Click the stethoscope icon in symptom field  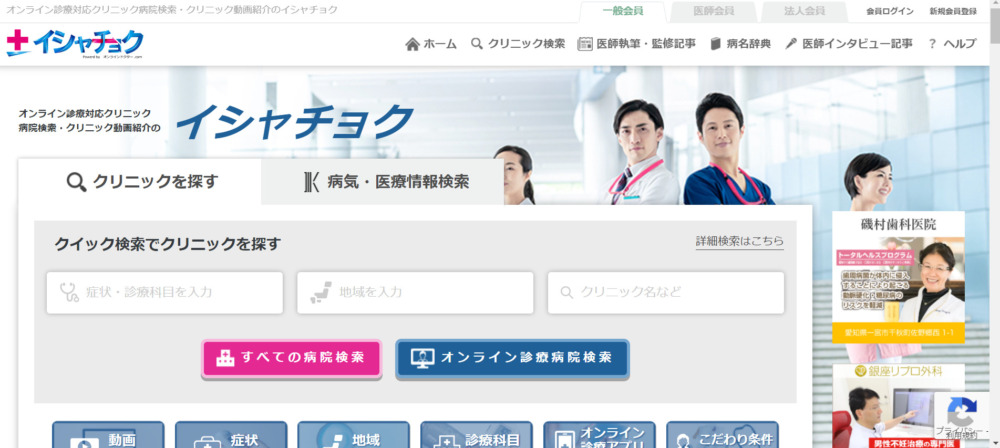[x=69, y=292]
